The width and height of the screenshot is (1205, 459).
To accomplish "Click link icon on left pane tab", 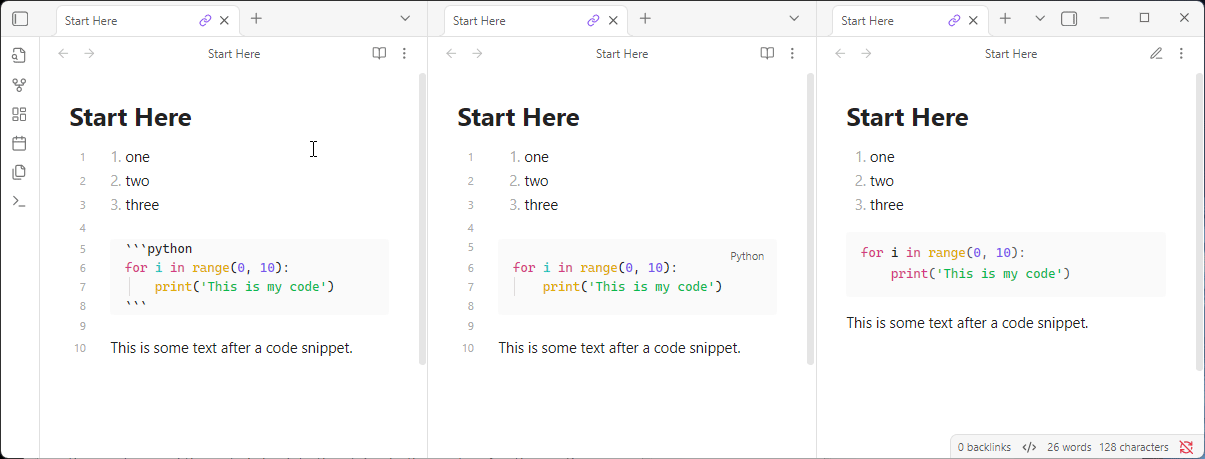I will (x=205, y=20).
